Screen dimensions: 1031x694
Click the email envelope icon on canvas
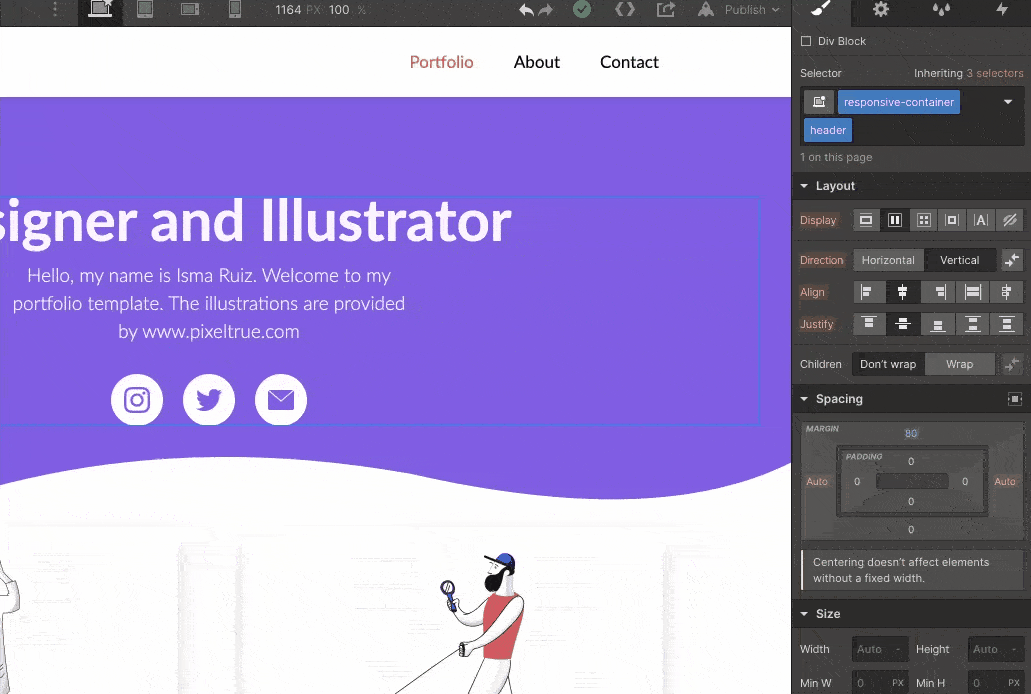click(x=281, y=399)
